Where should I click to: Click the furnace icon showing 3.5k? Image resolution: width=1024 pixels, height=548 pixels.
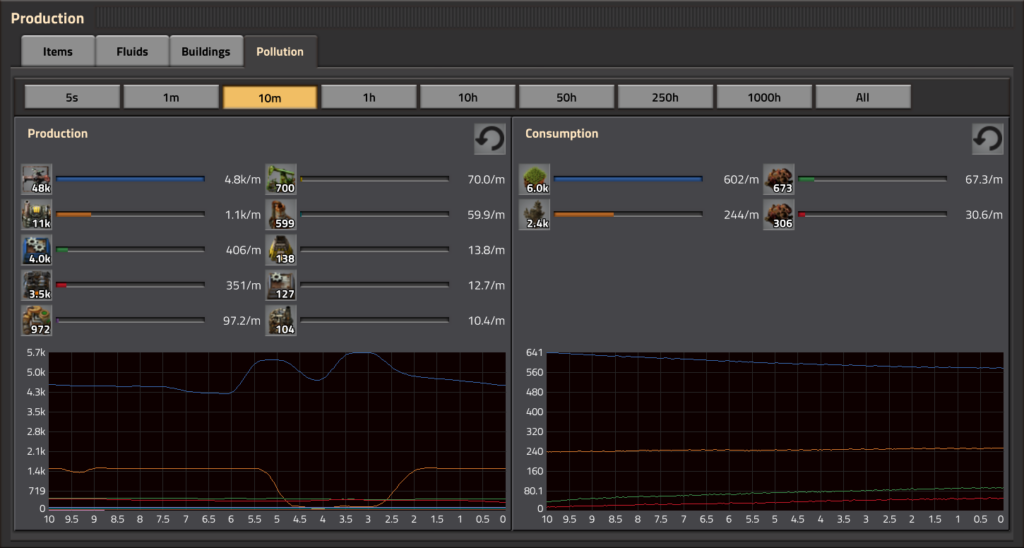click(37, 285)
